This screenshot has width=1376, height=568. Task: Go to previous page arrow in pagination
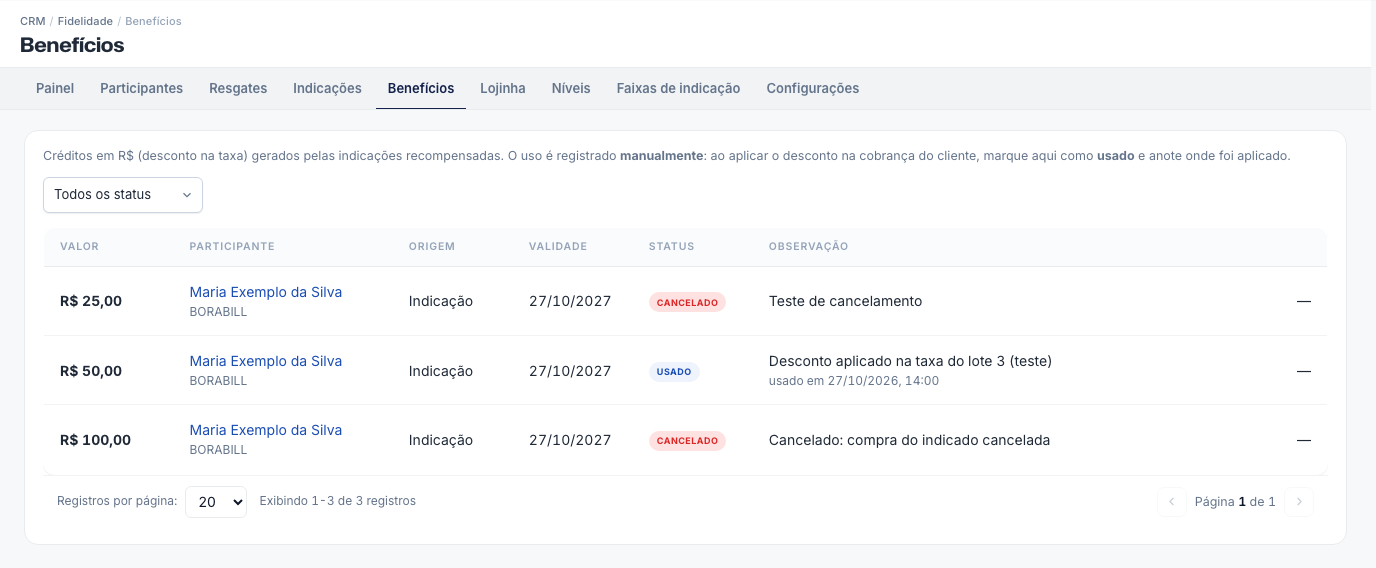coord(1171,502)
